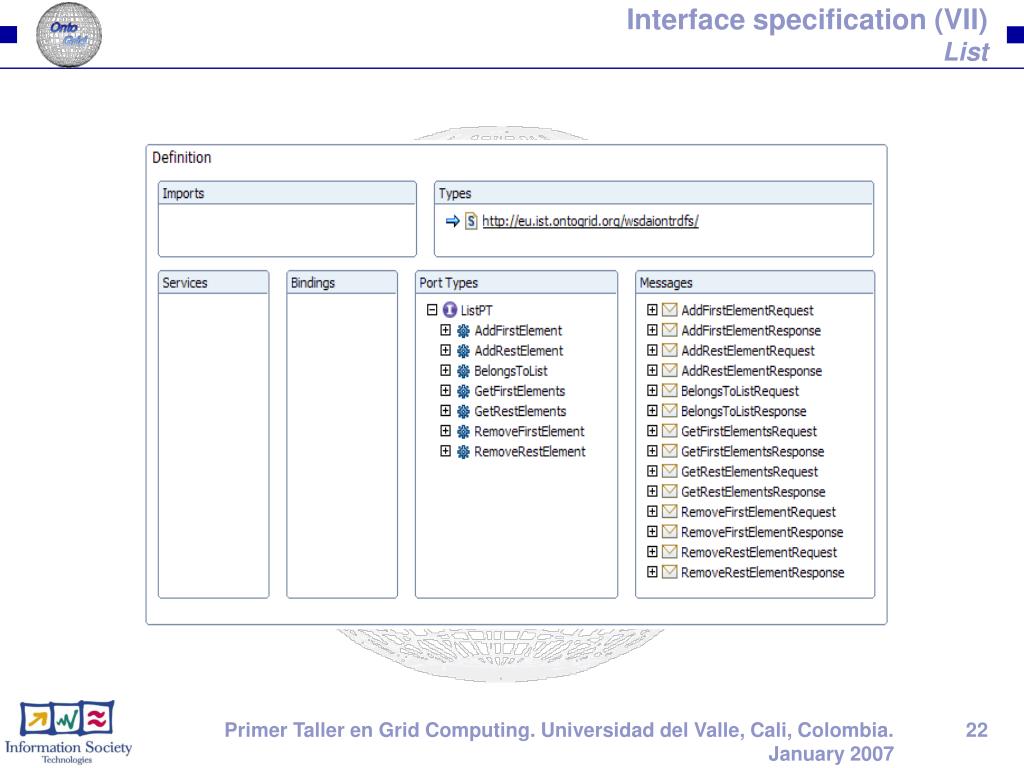The height and width of the screenshot is (768, 1024).
Task: Click envelope icon of AddFirstElementRequest message
Action: pyautogui.click(x=669, y=310)
